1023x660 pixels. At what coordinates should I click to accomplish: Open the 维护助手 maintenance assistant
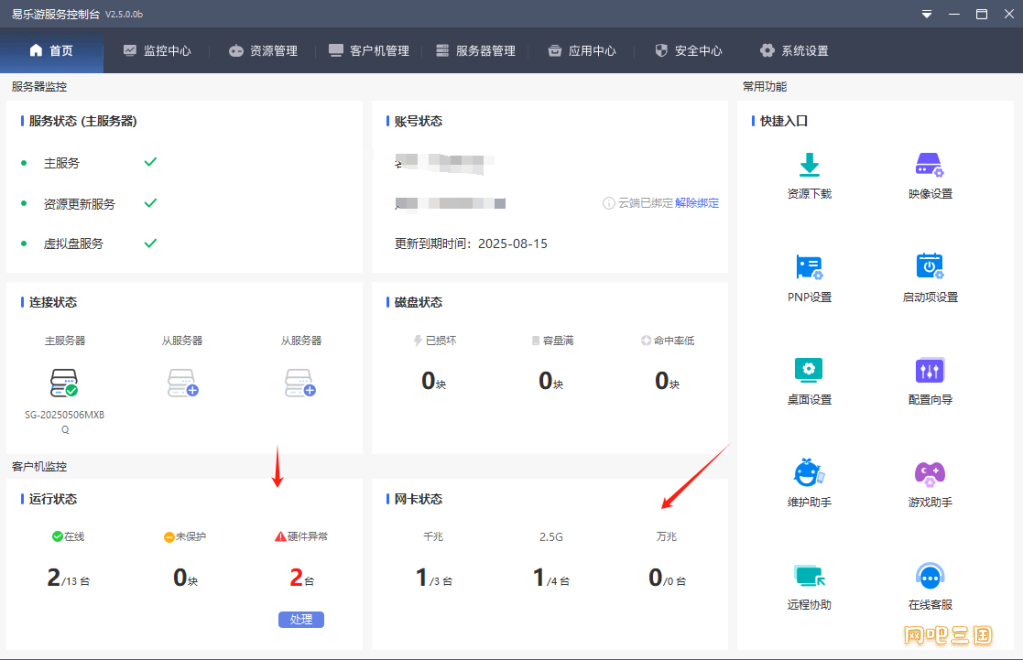coord(809,472)
